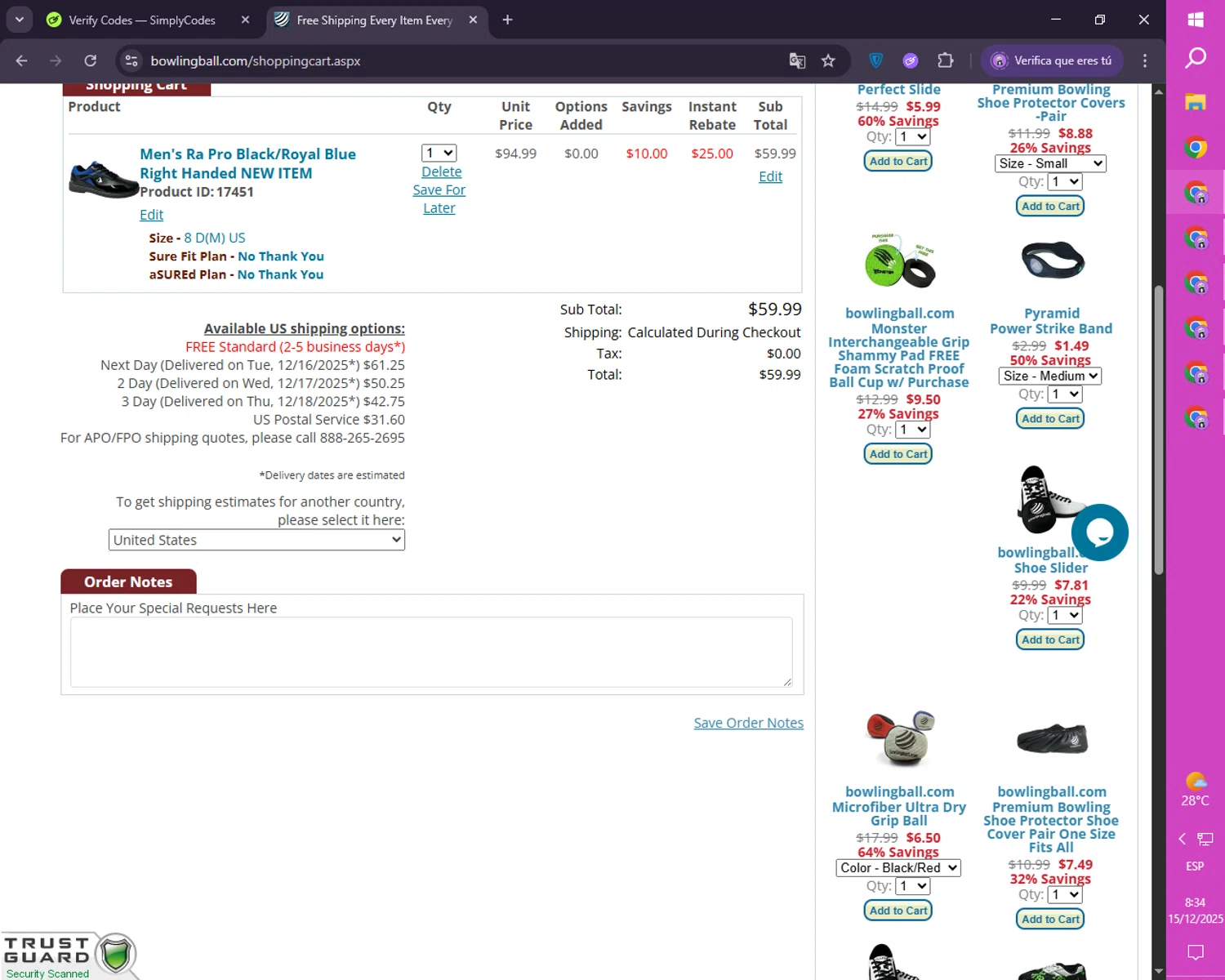
Task: Click the purple SimplyCodes extension icon
Action: [911, 60]
